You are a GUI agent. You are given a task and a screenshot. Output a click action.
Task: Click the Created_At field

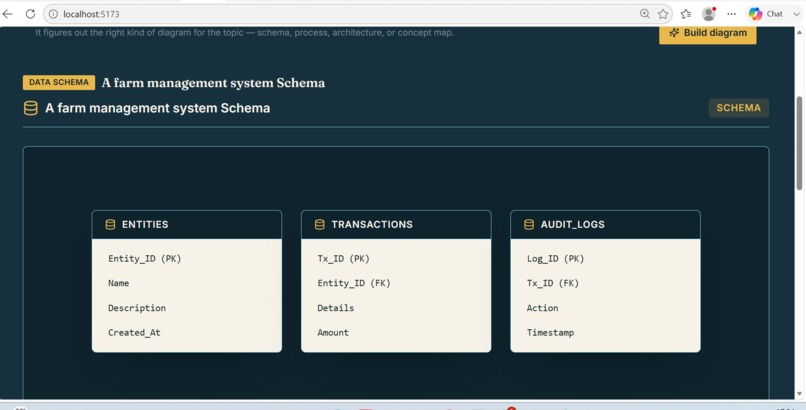click(134, 332)
